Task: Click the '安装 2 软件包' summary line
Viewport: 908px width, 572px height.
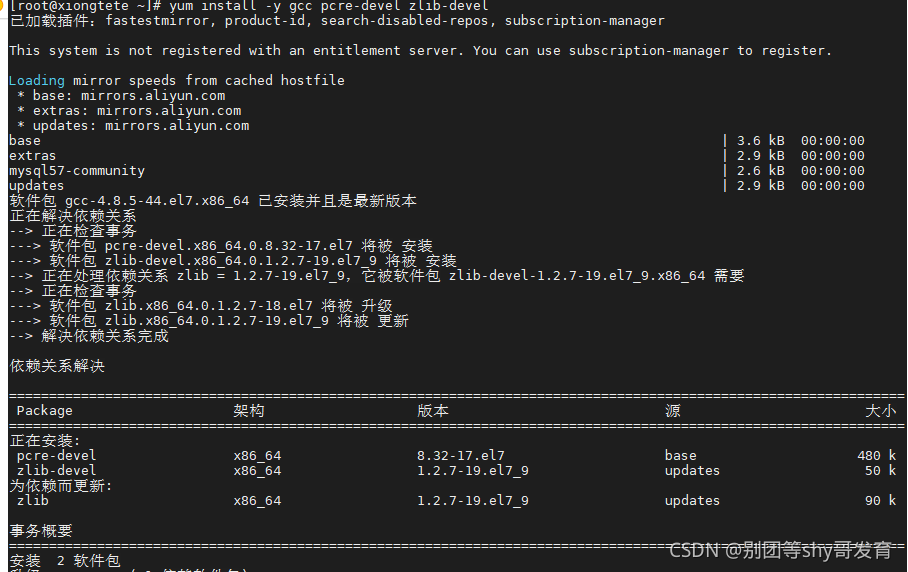Action: (x=65, y=562)
